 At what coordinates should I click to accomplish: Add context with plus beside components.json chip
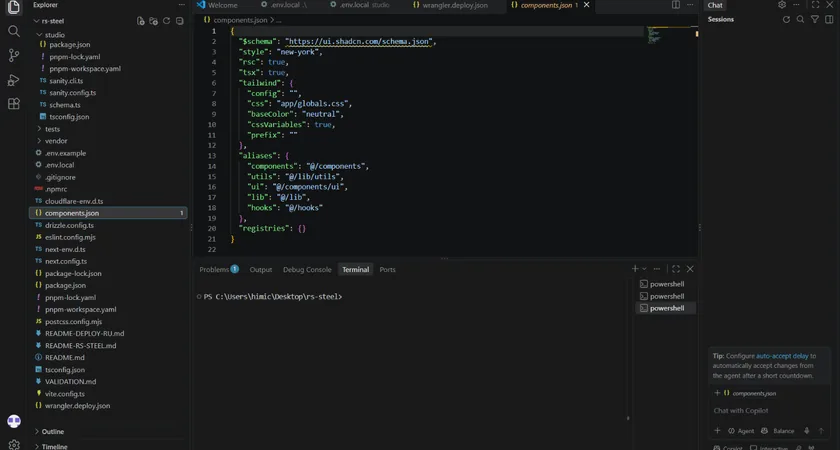(x=717, y=393)
